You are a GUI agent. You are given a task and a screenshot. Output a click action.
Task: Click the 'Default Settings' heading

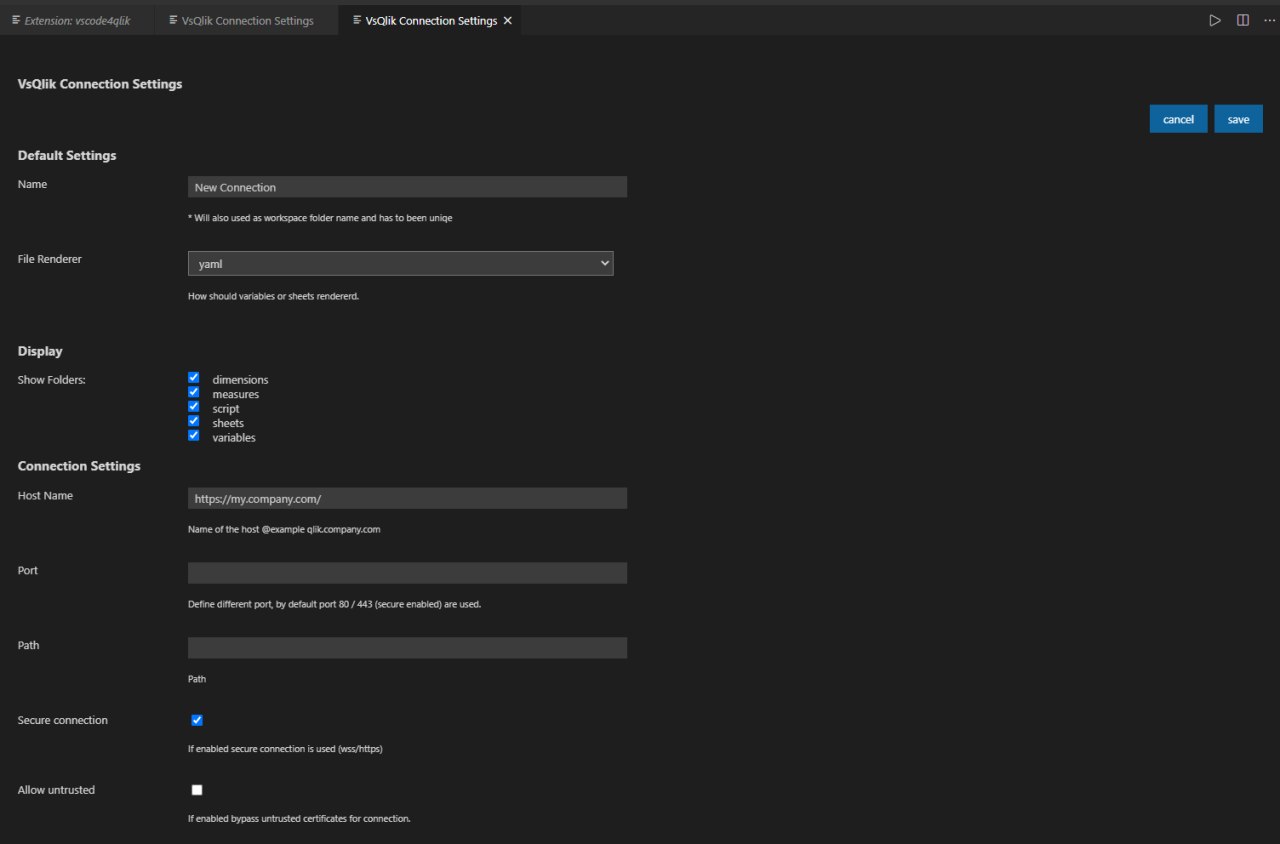67,156
